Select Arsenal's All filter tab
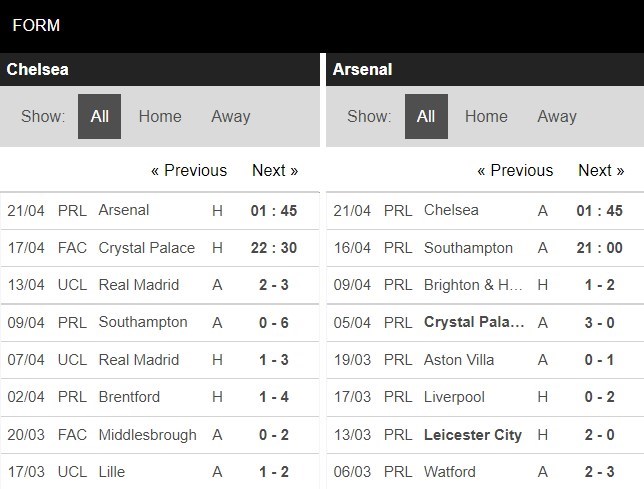This screenshot has width=644, height=489. (426, 116)
